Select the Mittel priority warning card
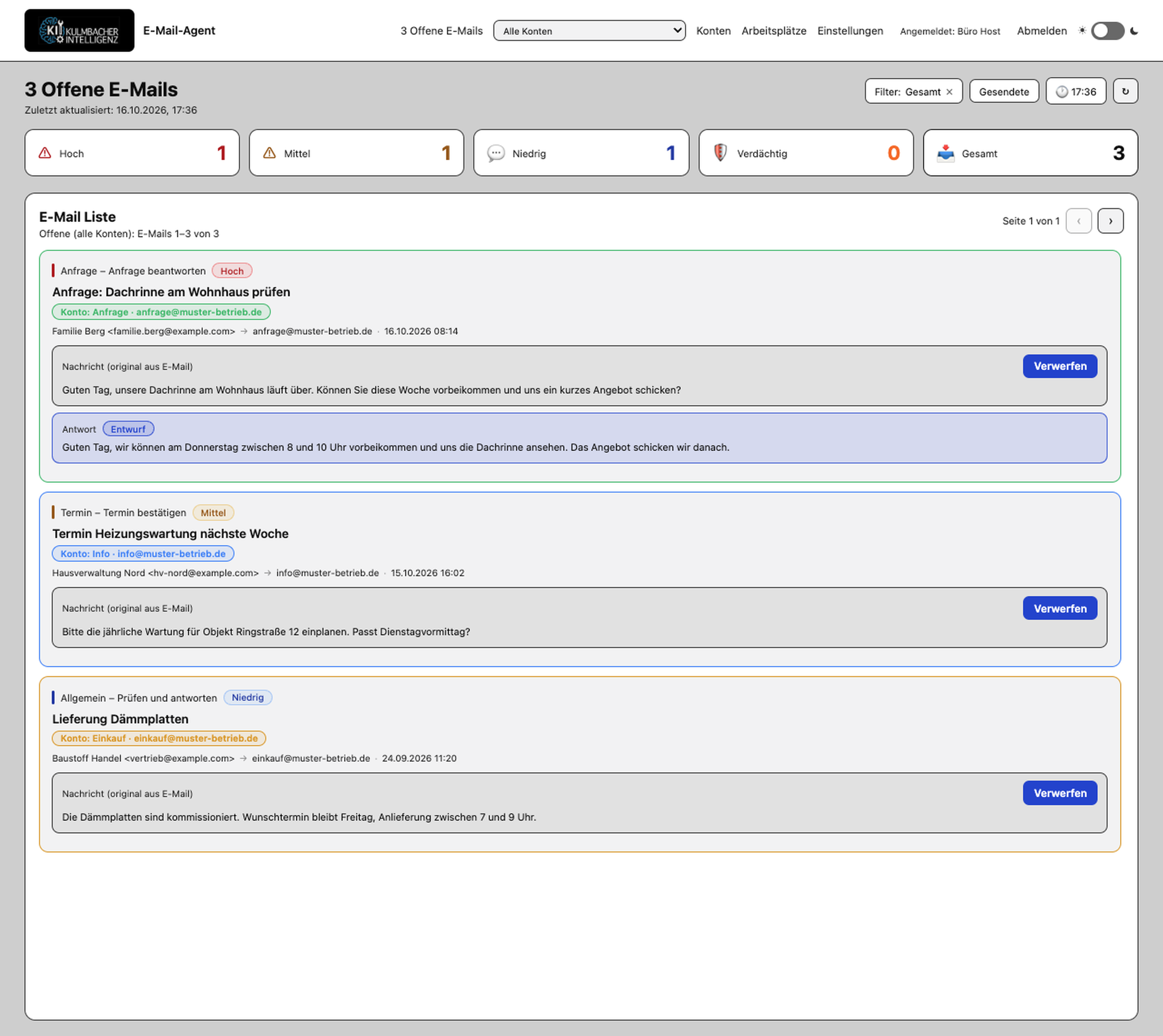The width and height of the screenshot is (1163, 1036). tap(356, 153)
